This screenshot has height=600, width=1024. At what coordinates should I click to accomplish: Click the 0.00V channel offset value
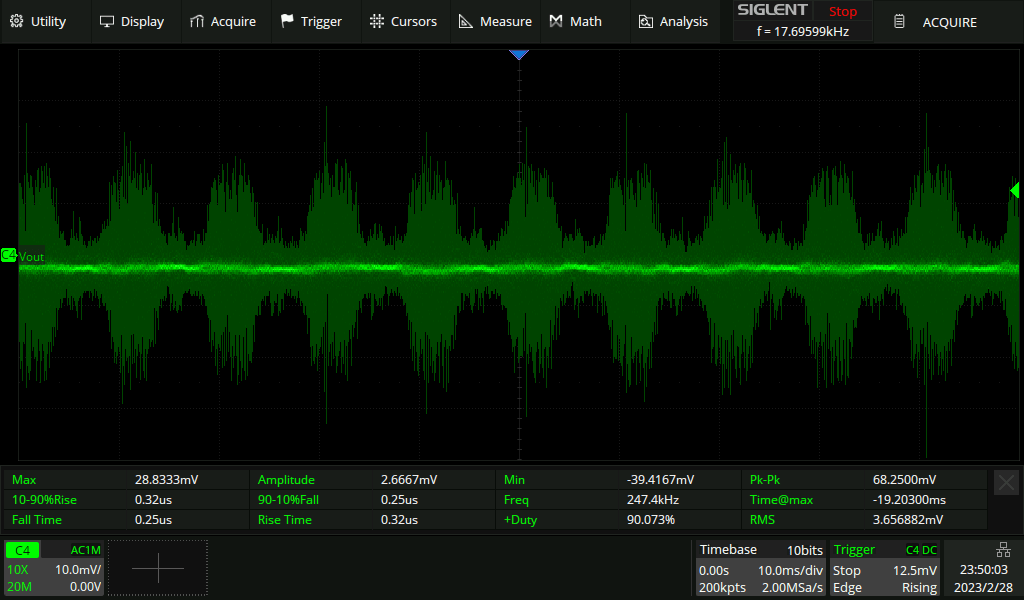click(86, 586)
